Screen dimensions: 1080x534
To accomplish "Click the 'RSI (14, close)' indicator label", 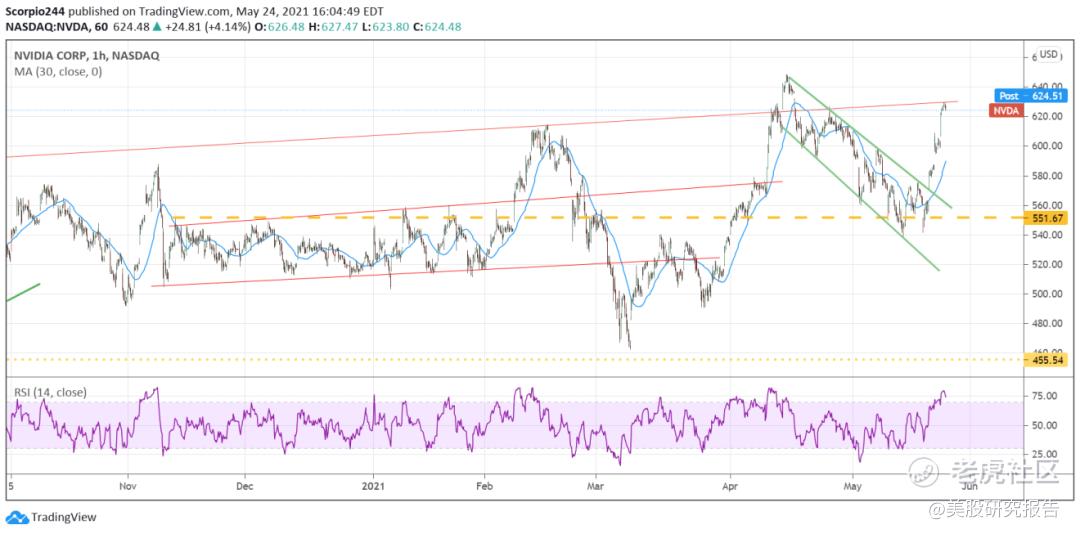I will pyautogui.click(x=51, y=393).
